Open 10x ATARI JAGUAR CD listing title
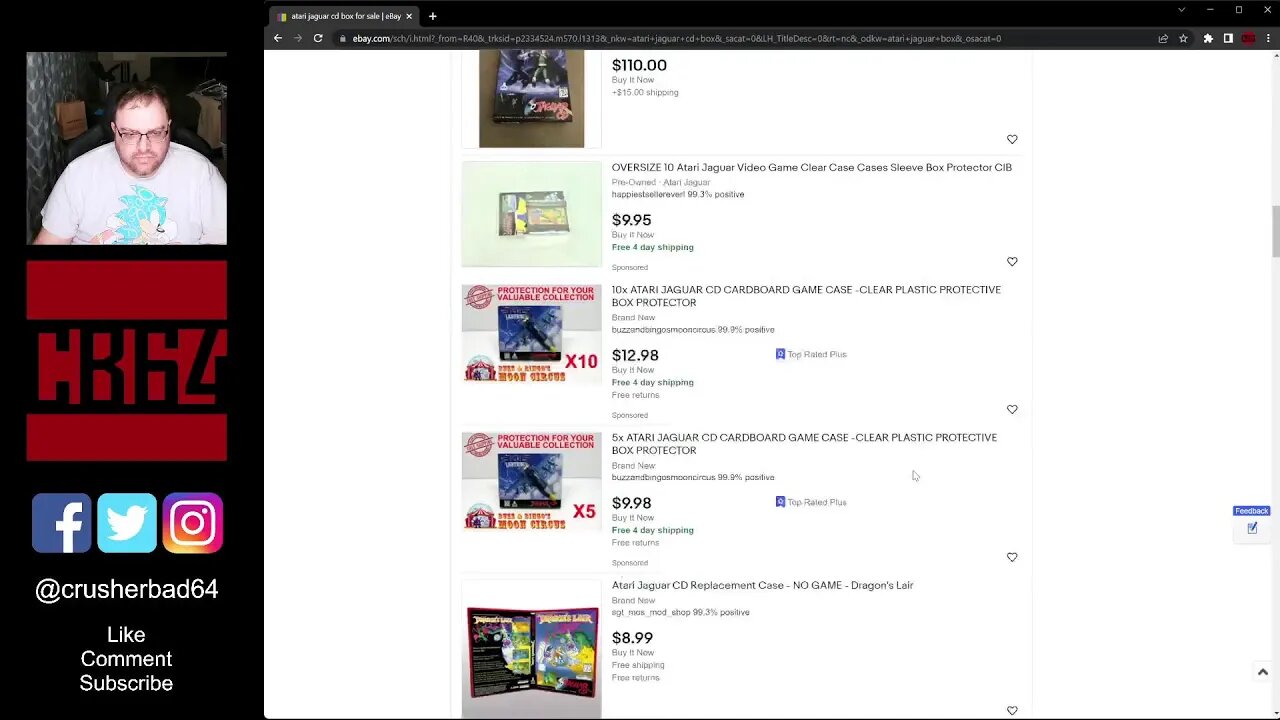This screenshot has height=720, width=1280. click(x=806, y=296)
